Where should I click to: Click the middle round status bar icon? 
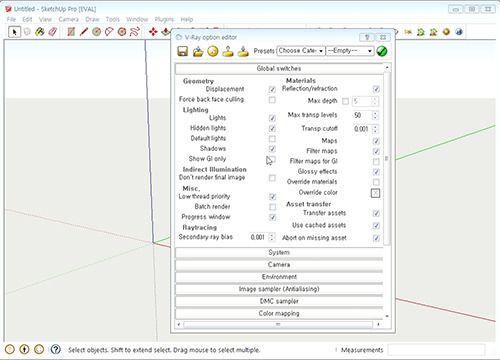(24, 349)
